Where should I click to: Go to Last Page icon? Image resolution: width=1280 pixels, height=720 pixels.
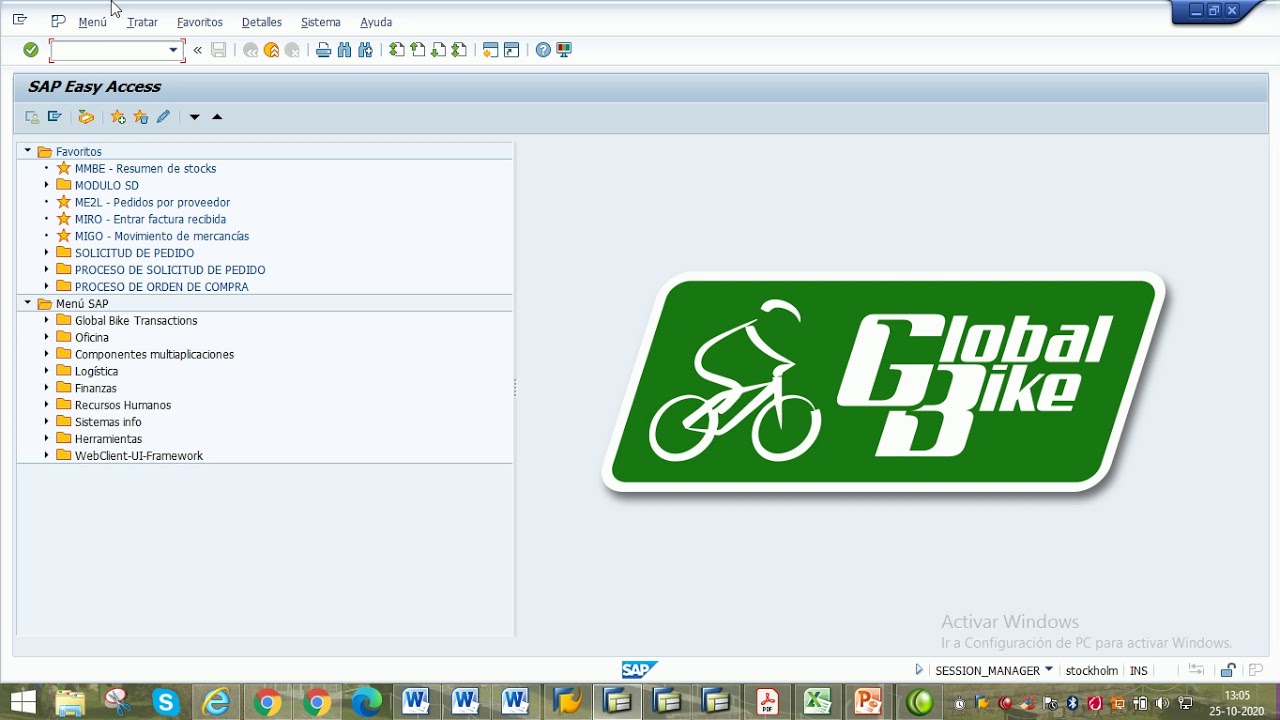[459, 50]
